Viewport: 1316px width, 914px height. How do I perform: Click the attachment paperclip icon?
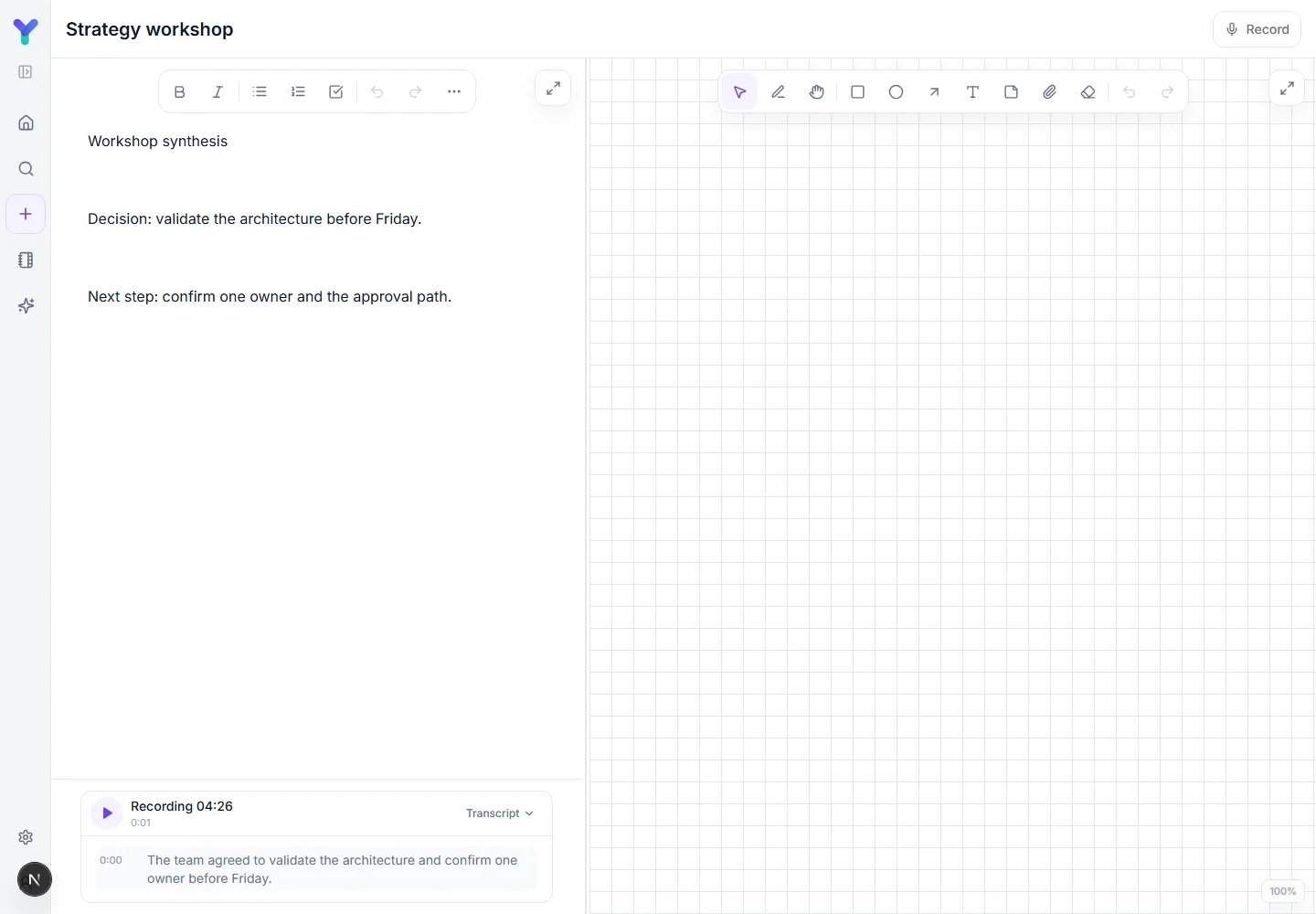[1049, 92]
